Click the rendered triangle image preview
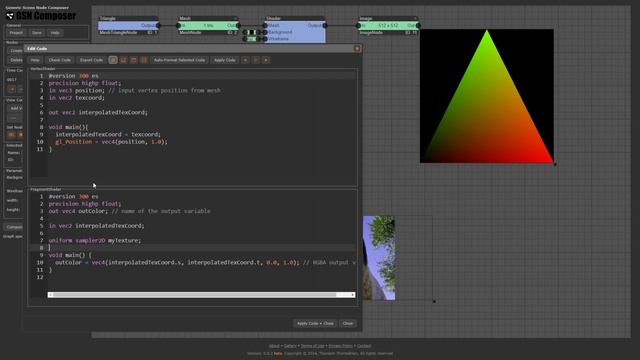 (487, 96)
